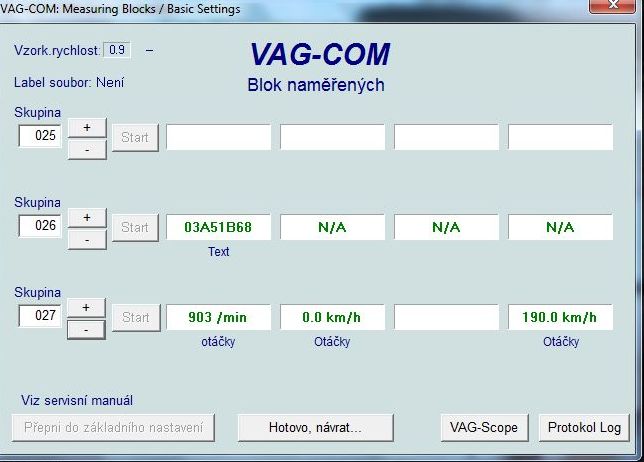Viewport: 644px width, 462px height.
Task: Click the Skupina 027 group number field
Action: [x=40, y=315]
